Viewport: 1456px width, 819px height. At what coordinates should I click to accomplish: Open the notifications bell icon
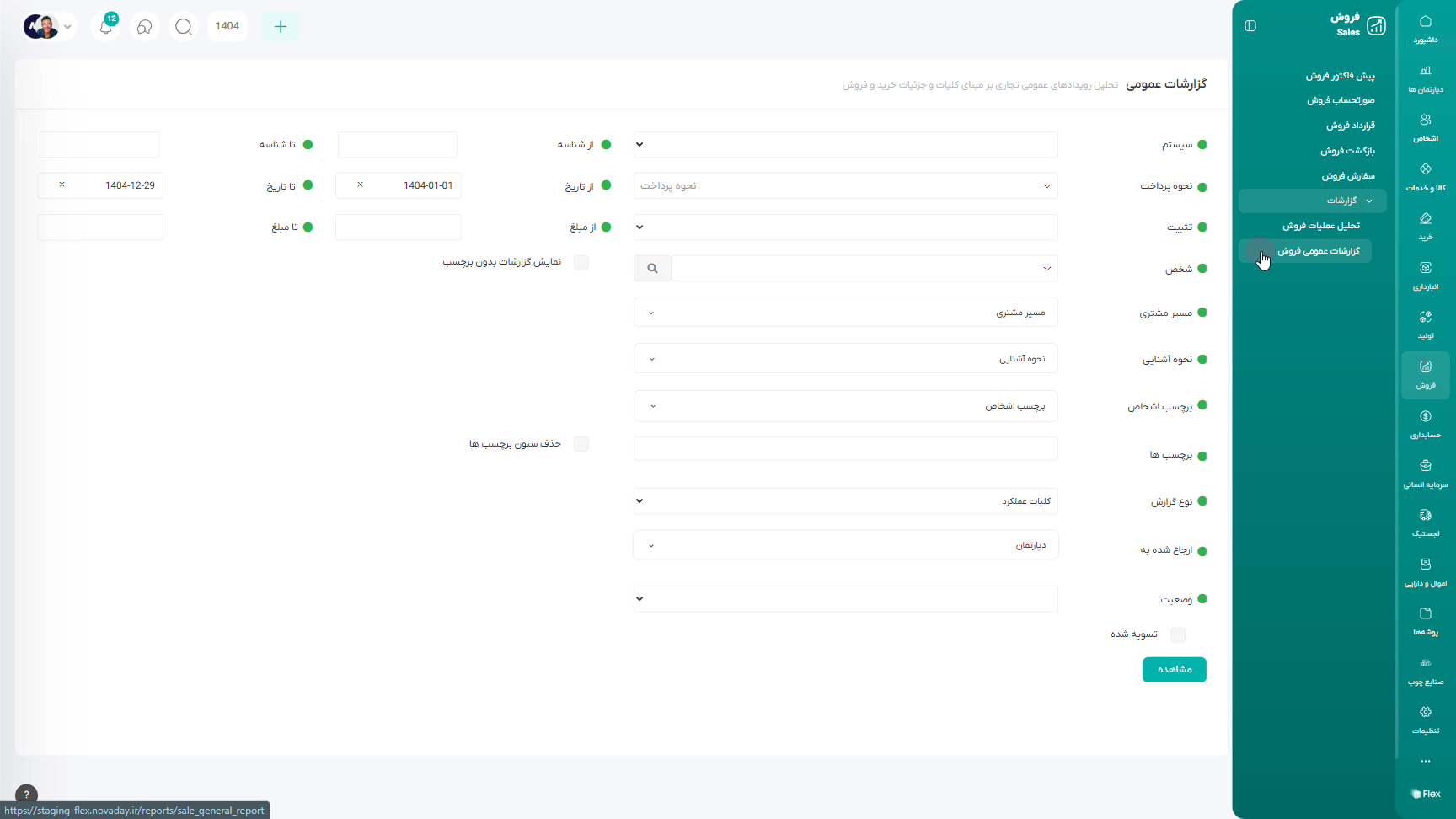coord(106,27)
